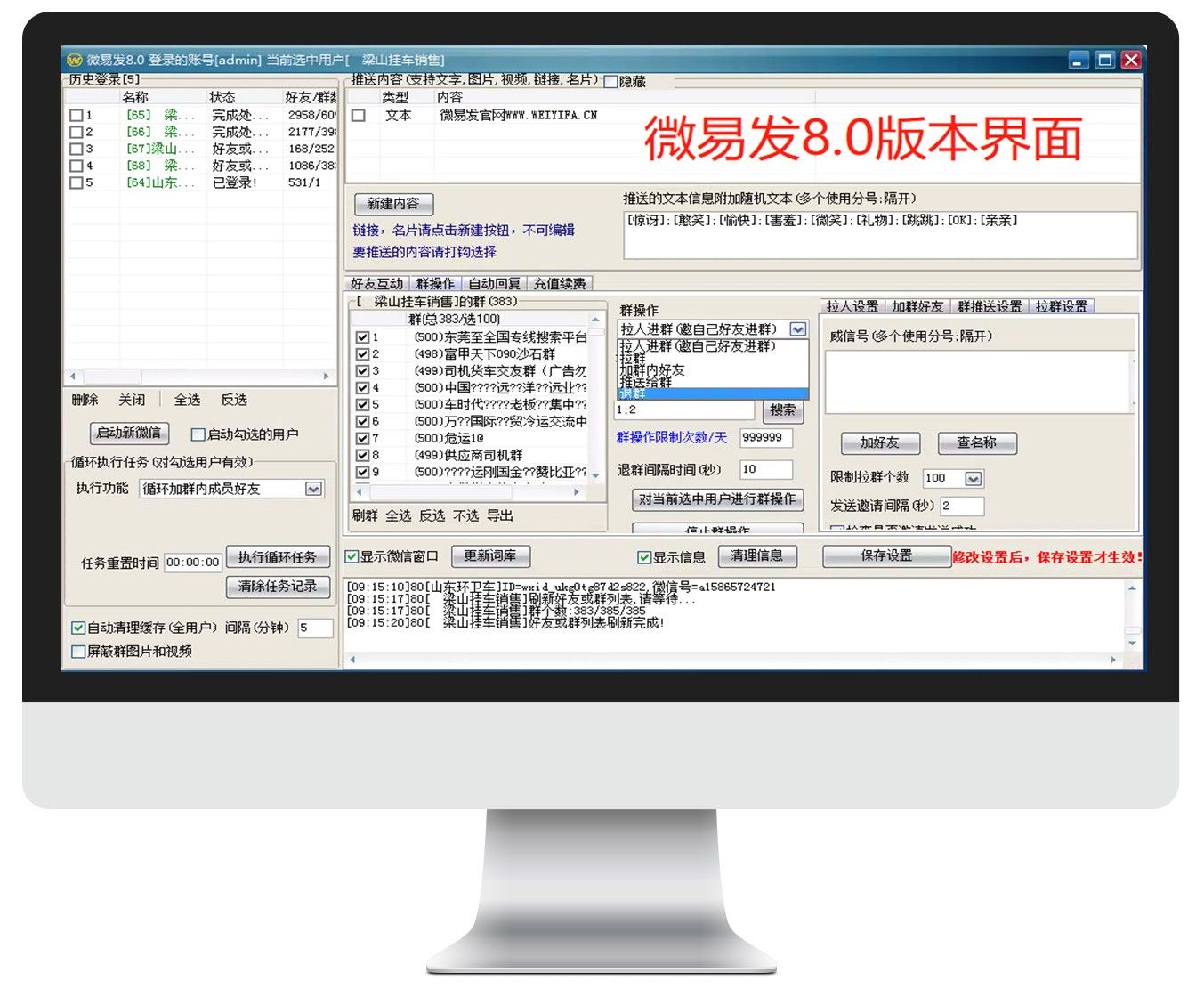Toggle 显示微信窗口 checkbox

352,556
